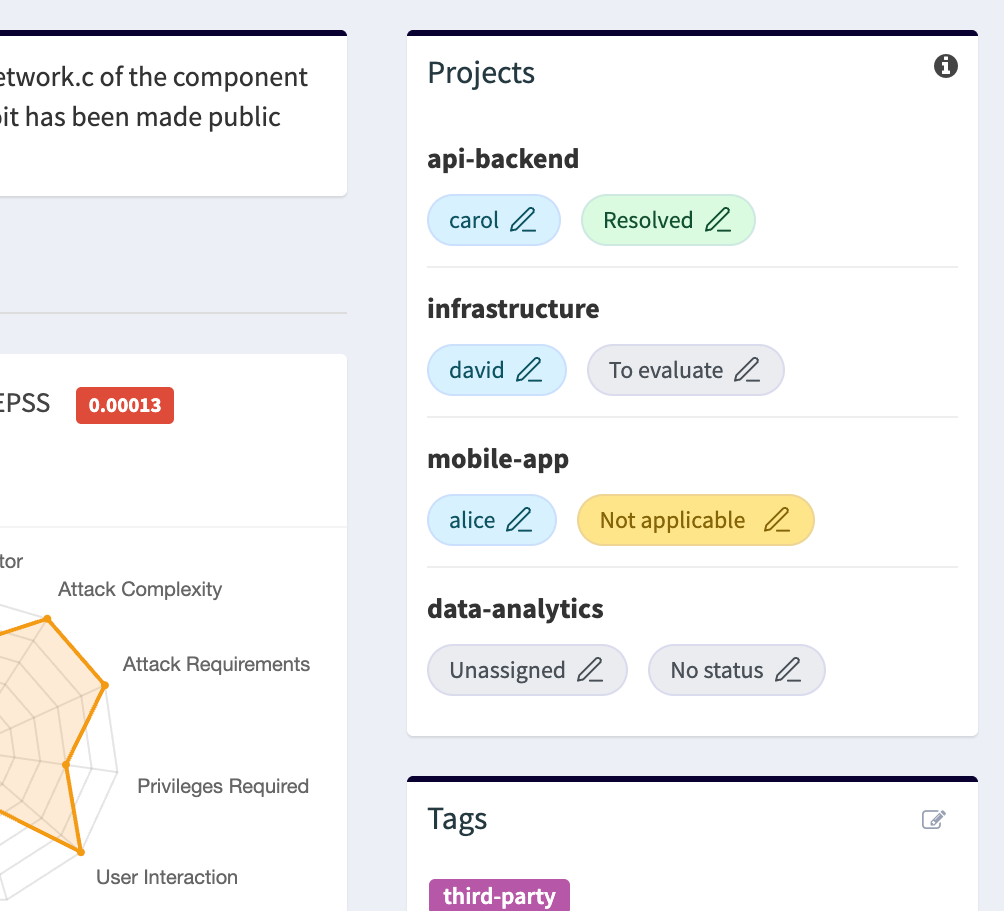
Task: Click the Attack Complexity radar chart label
Action: point(139,589)
